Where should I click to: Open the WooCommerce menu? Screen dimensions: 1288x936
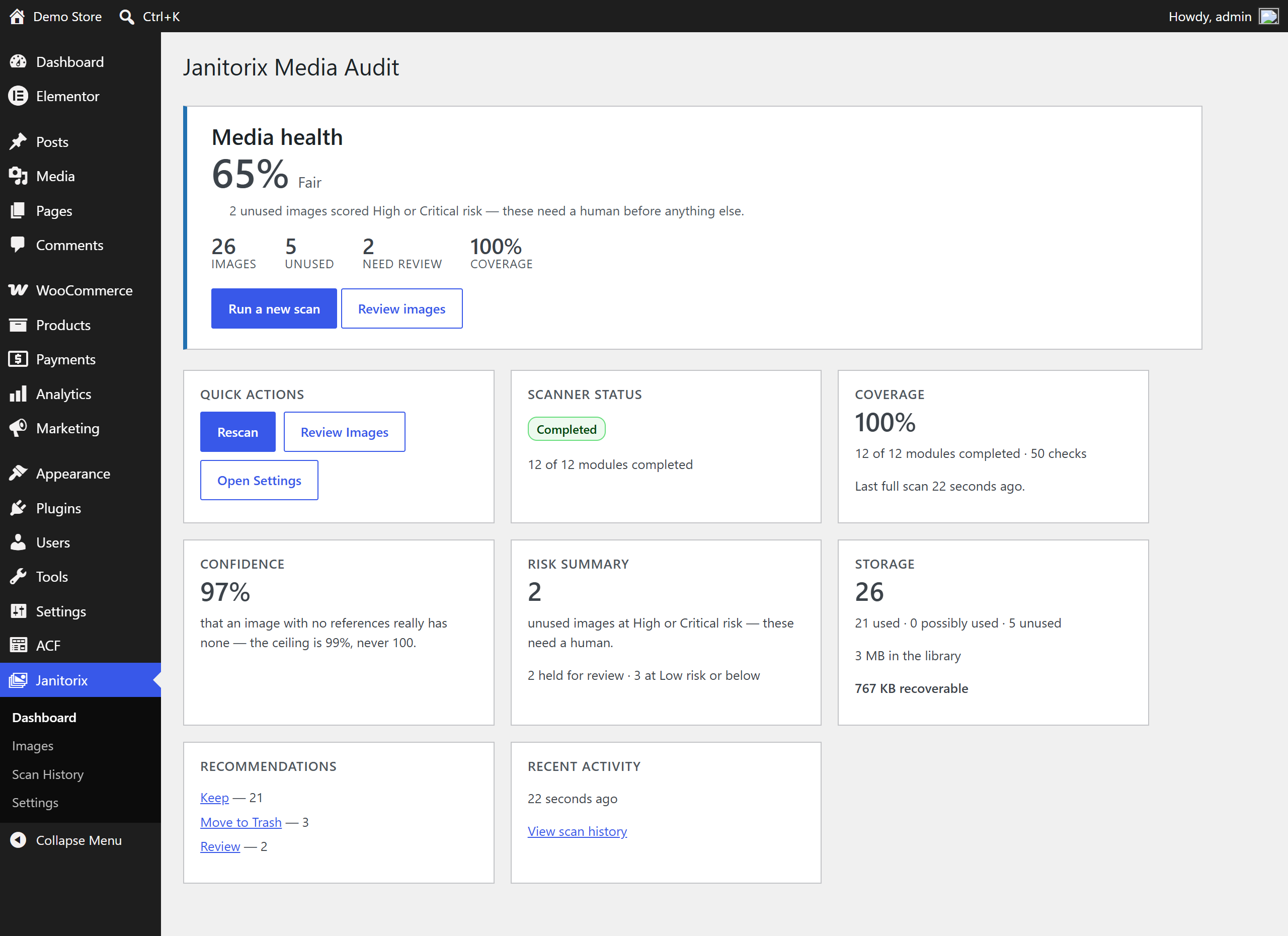point(80,290)
